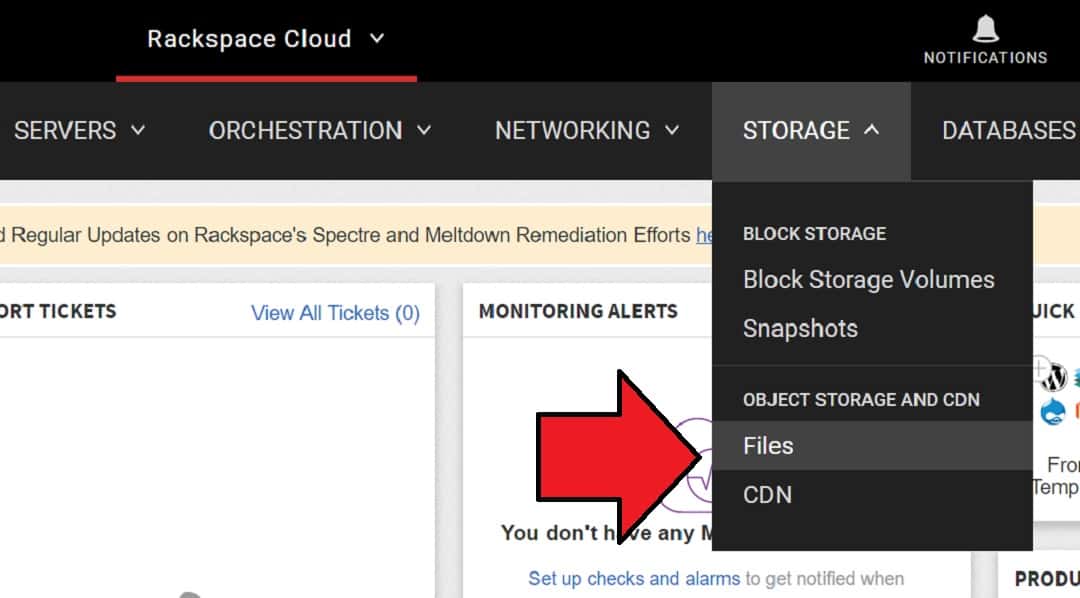1080x598 pixels.
Task: Collapse the Storage dropdown menu
Action: pos(811,130)
